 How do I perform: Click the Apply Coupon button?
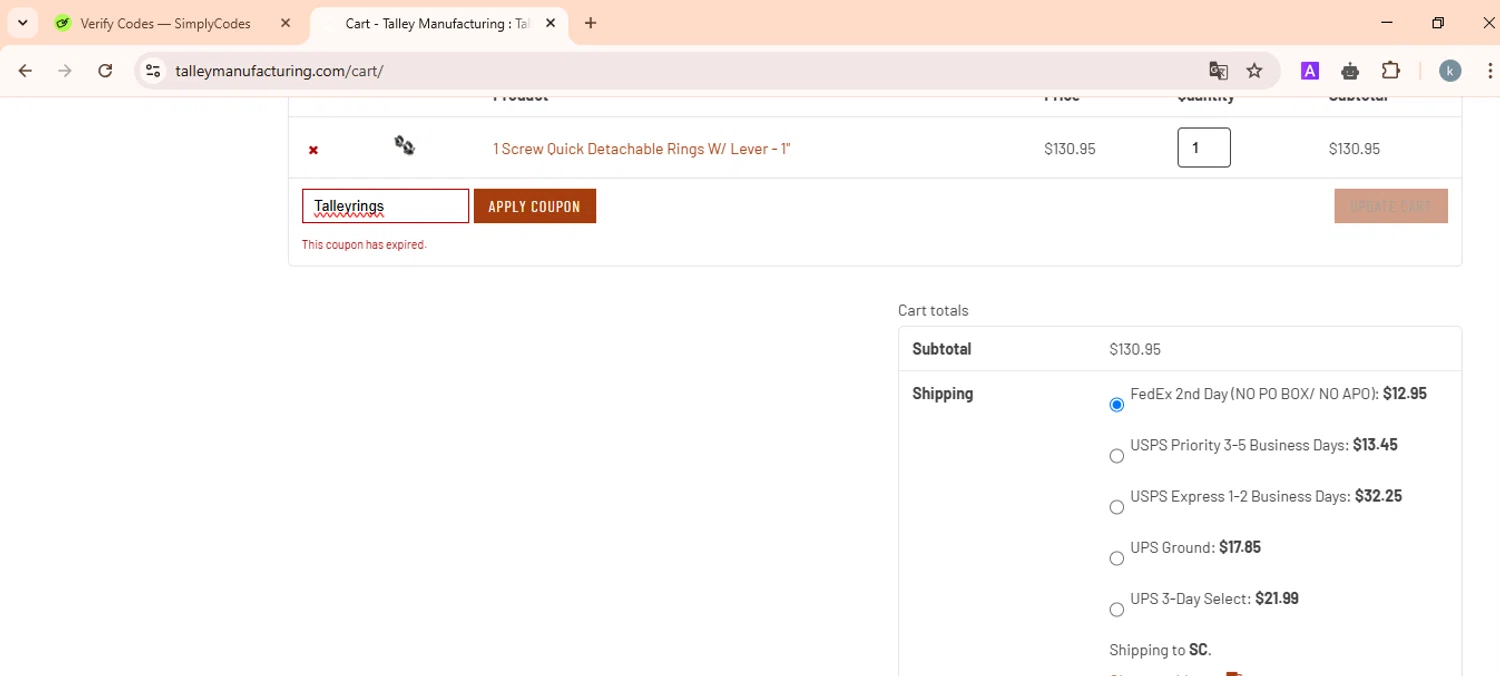click(535, 206)
